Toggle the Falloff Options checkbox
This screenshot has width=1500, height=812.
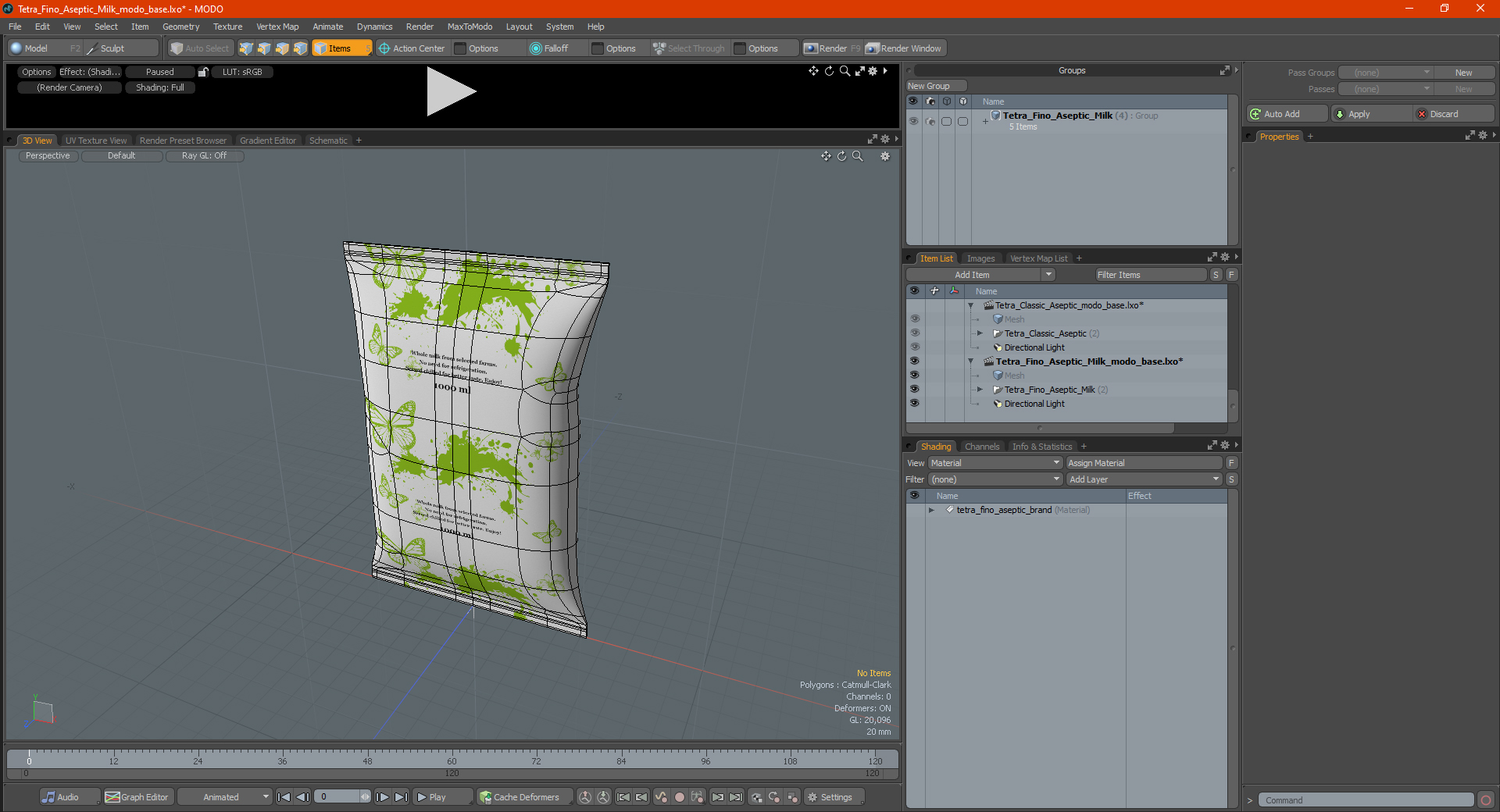(598, 48)
